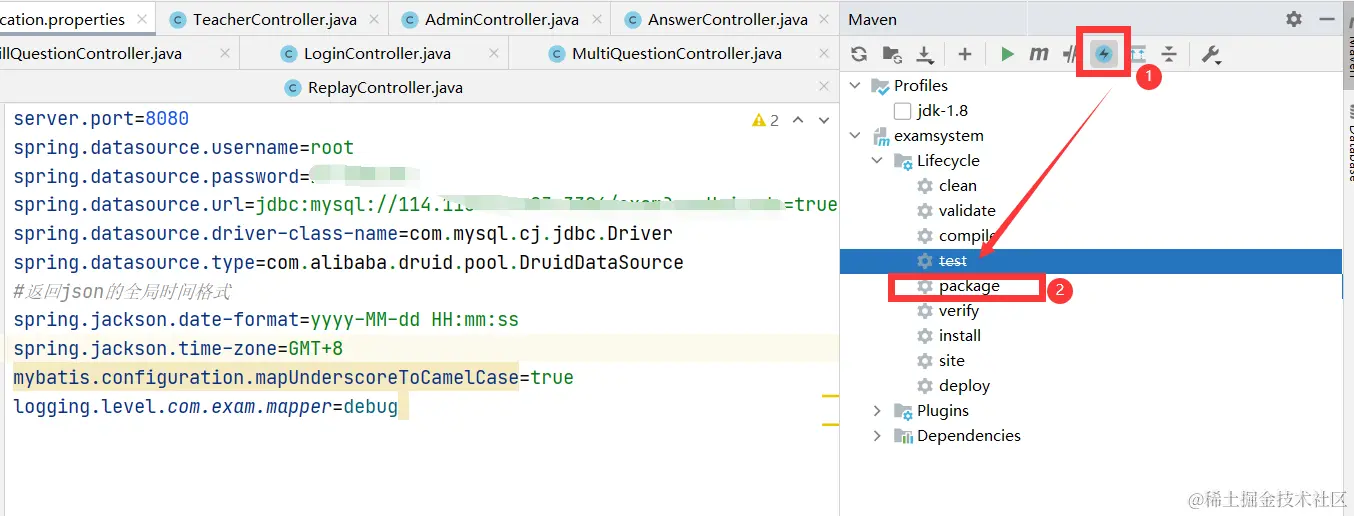Click the gear icon beside install
Image resolution: width=1354 pixels, height=516 pixels.
coord(925,336)
